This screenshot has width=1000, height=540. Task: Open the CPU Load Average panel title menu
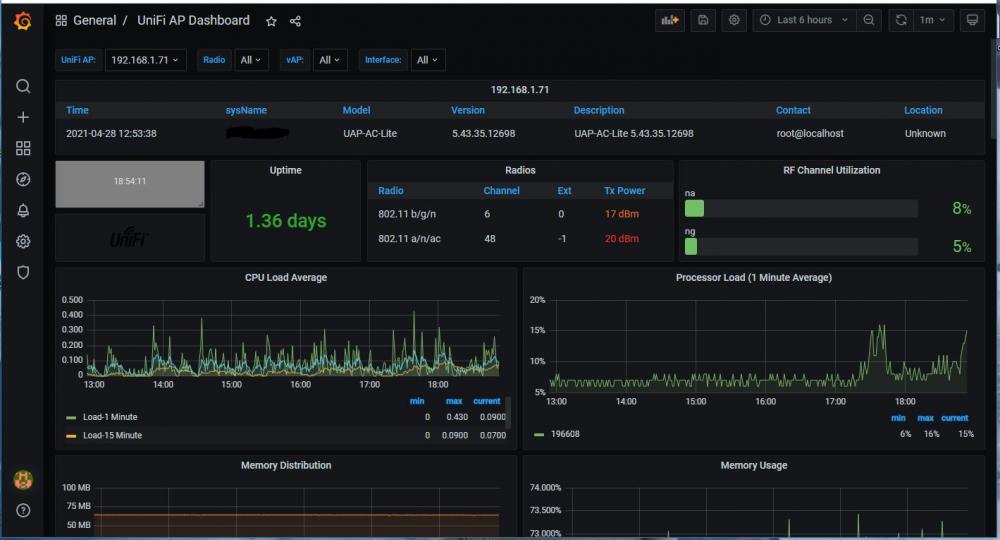click(285, 277)
